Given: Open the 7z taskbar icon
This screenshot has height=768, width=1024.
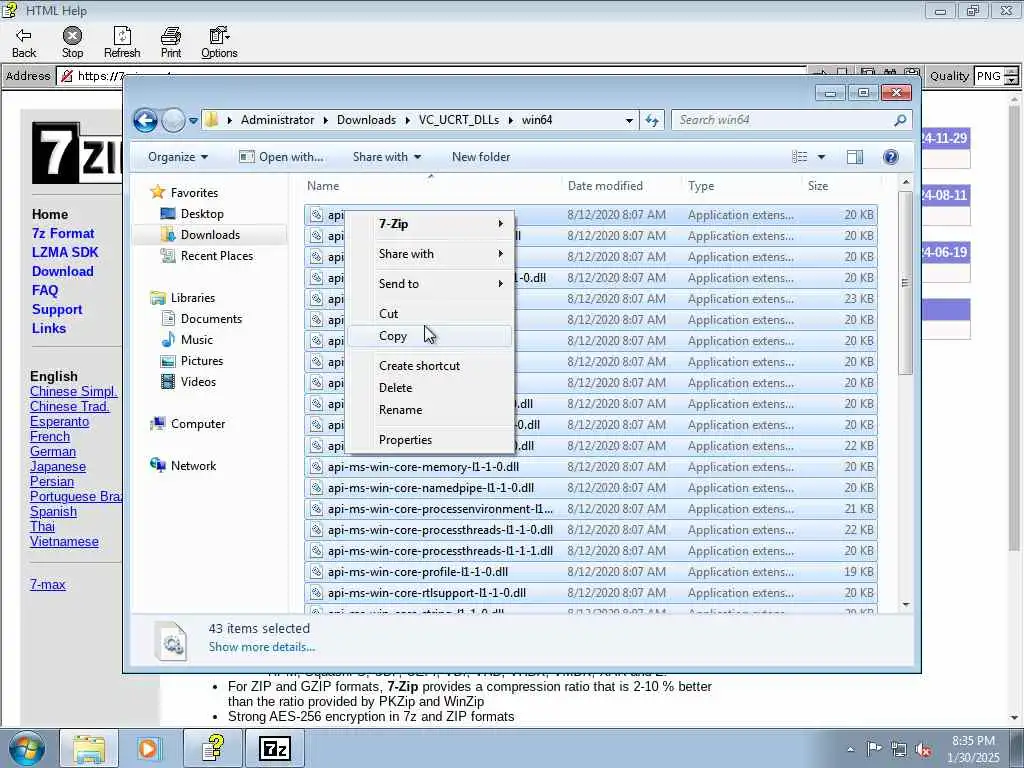Looking at the screenshot, I should (x=274, y=749).
